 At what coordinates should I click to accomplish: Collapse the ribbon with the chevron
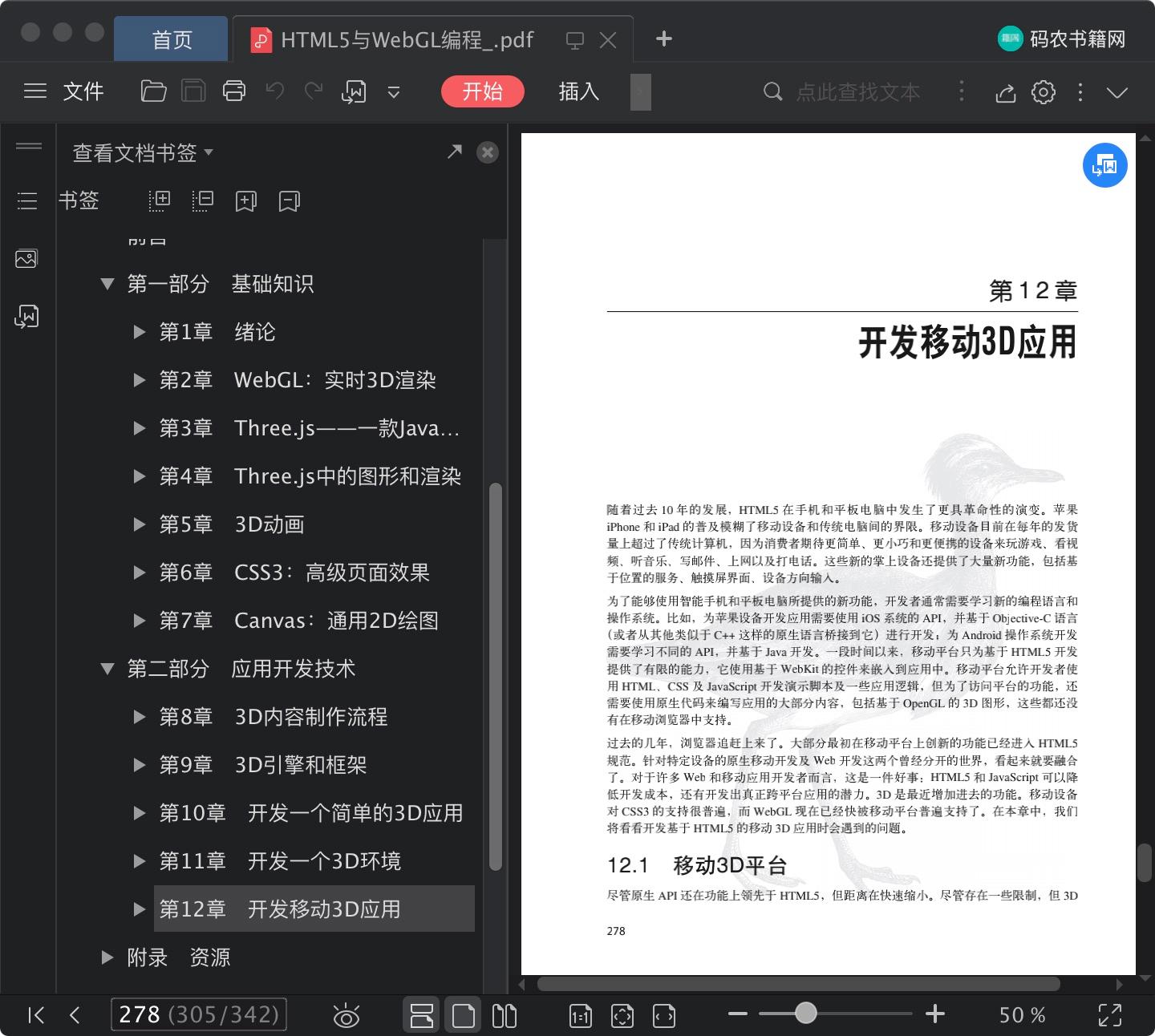(x=1117, y=92)
